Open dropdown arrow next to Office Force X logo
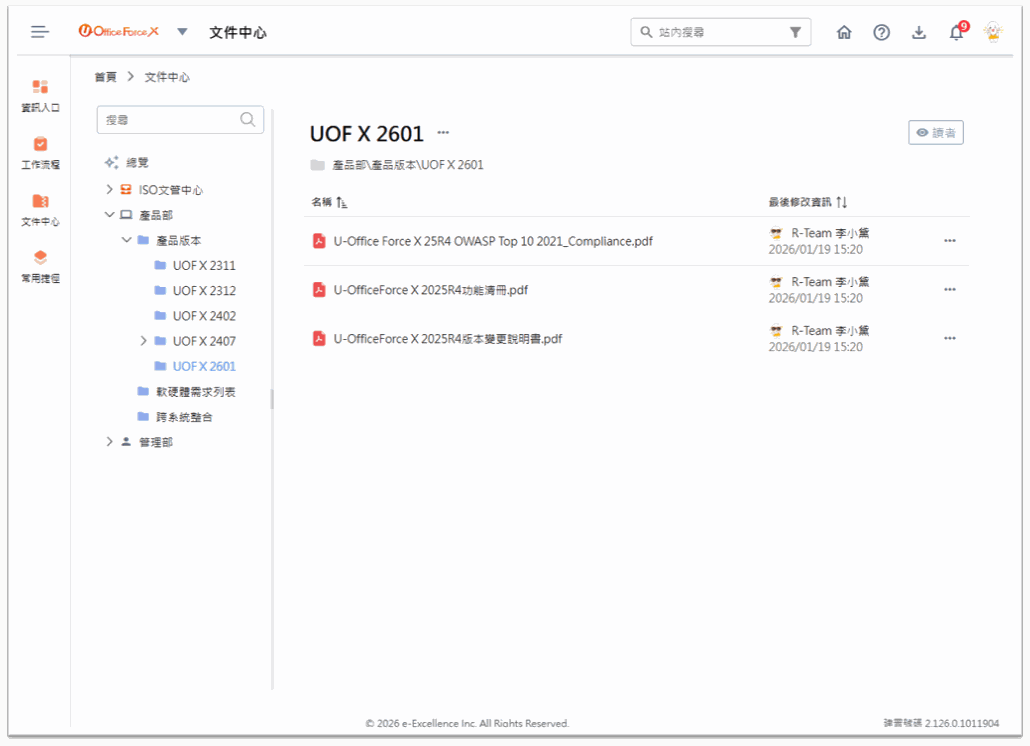 (182, 32)
